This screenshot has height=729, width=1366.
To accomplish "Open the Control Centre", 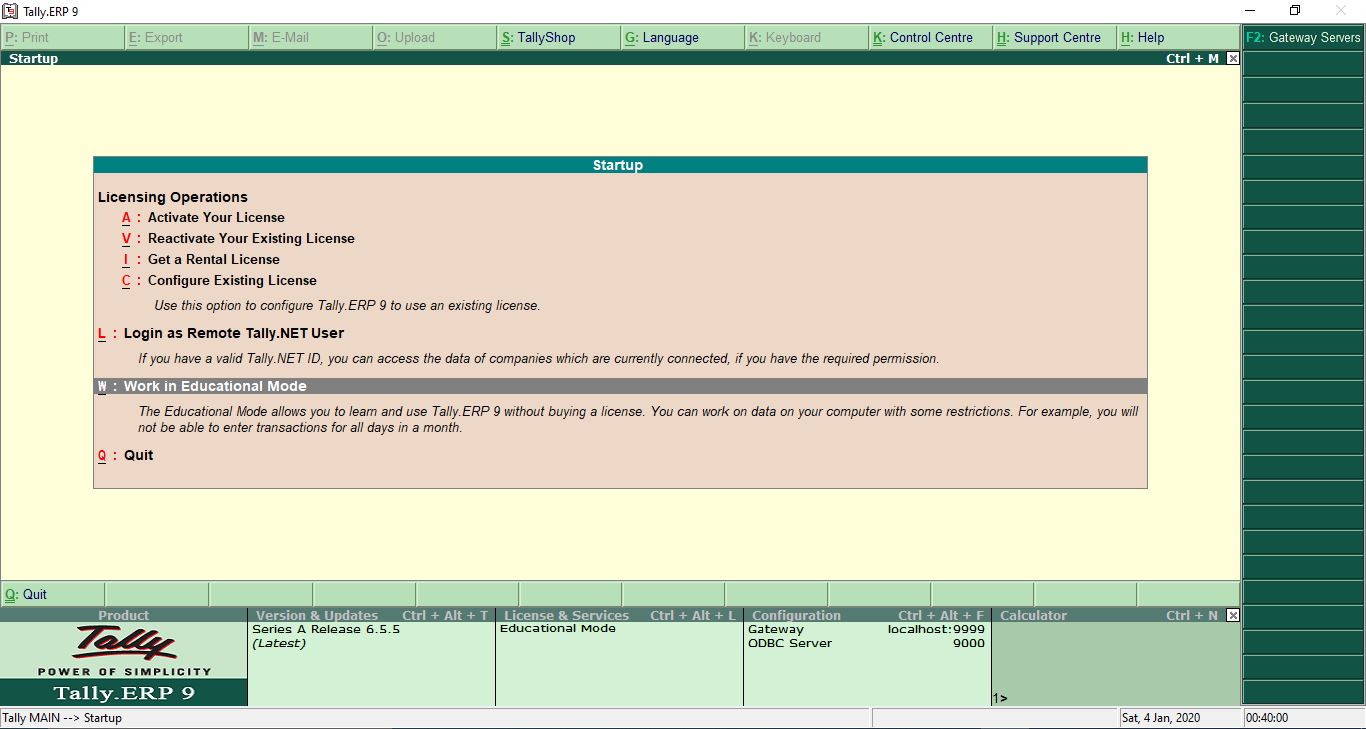I will (930, 37).
